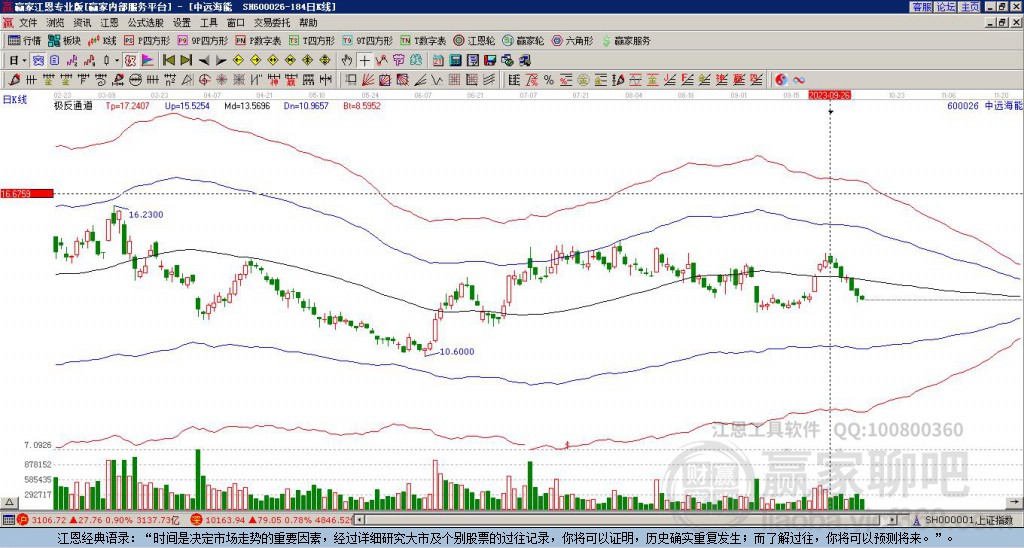Screen dimensions: 1024x548
Task: Click the red pencil drawing icon
Action: tap(14, 80)
